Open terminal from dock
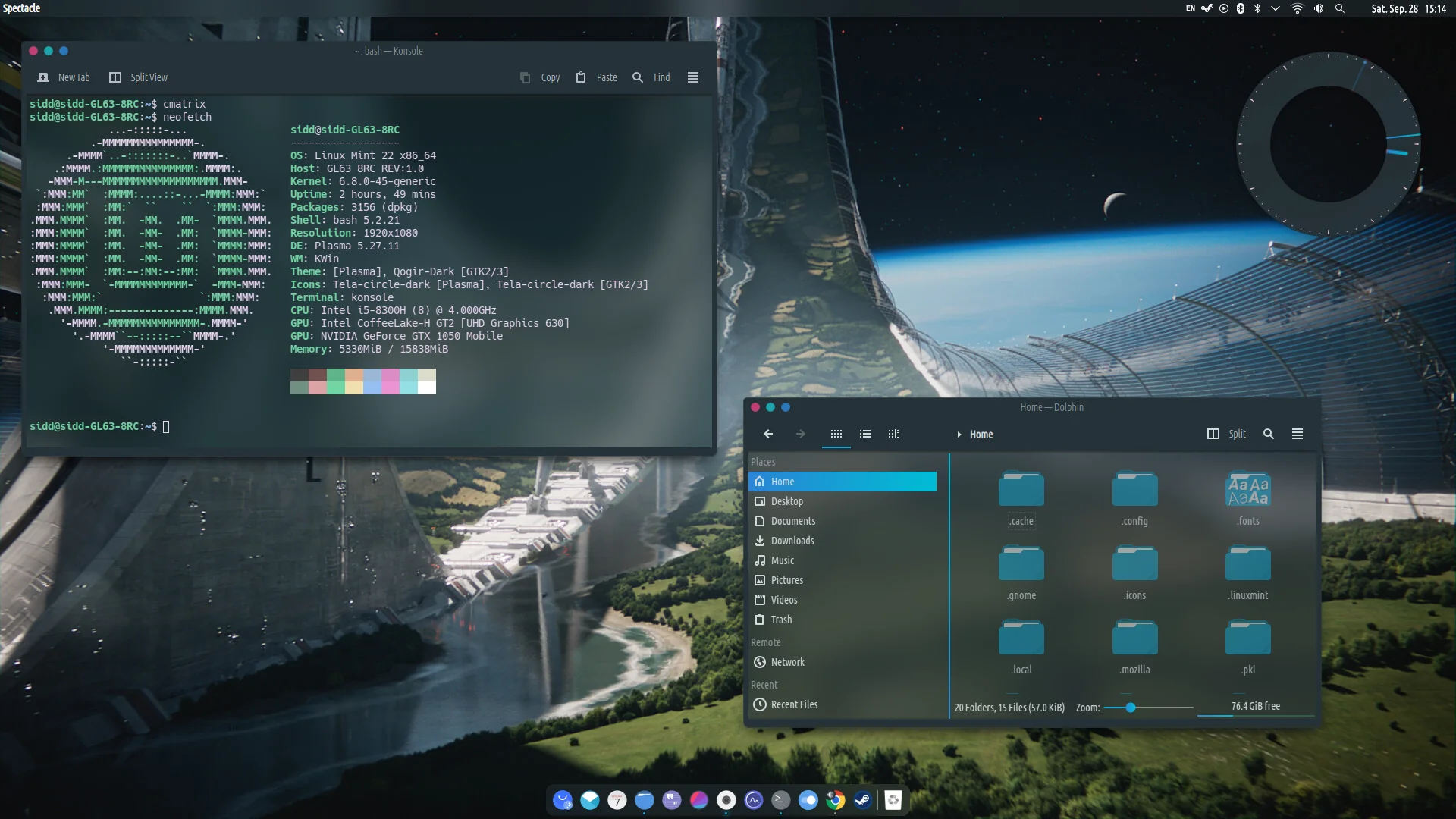Image resolution: width=1456 pixels, height=819 pixels. click(781, 800)
